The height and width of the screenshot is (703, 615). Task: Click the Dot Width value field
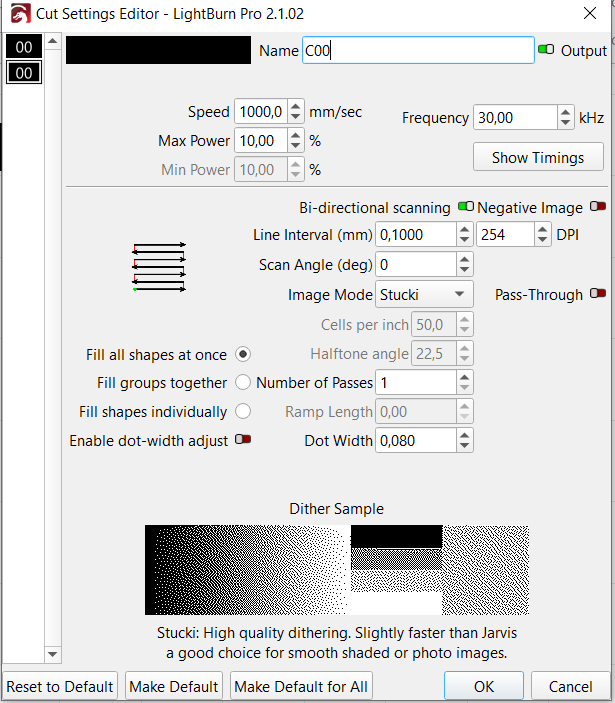point(416,440)
